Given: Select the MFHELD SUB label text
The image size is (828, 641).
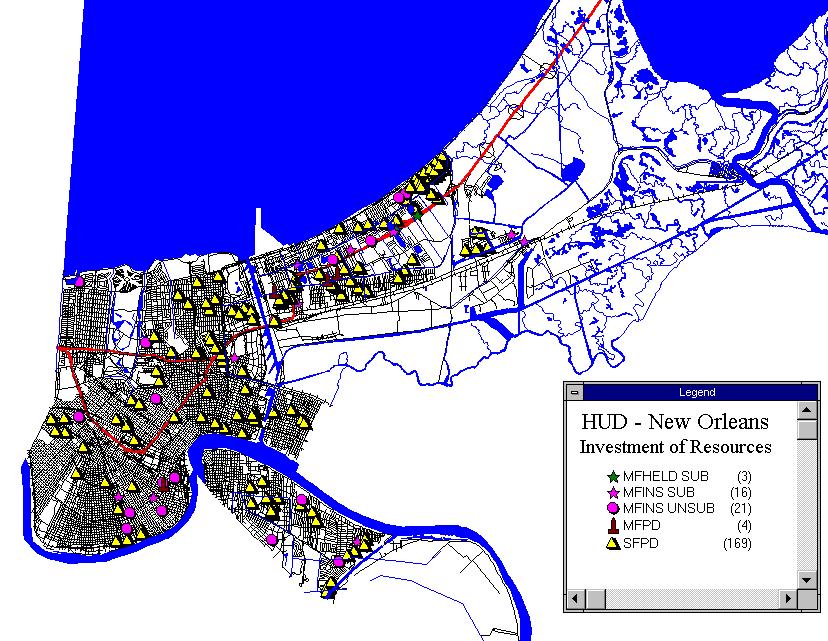Looking at the screenshot, I should [664, 477].
